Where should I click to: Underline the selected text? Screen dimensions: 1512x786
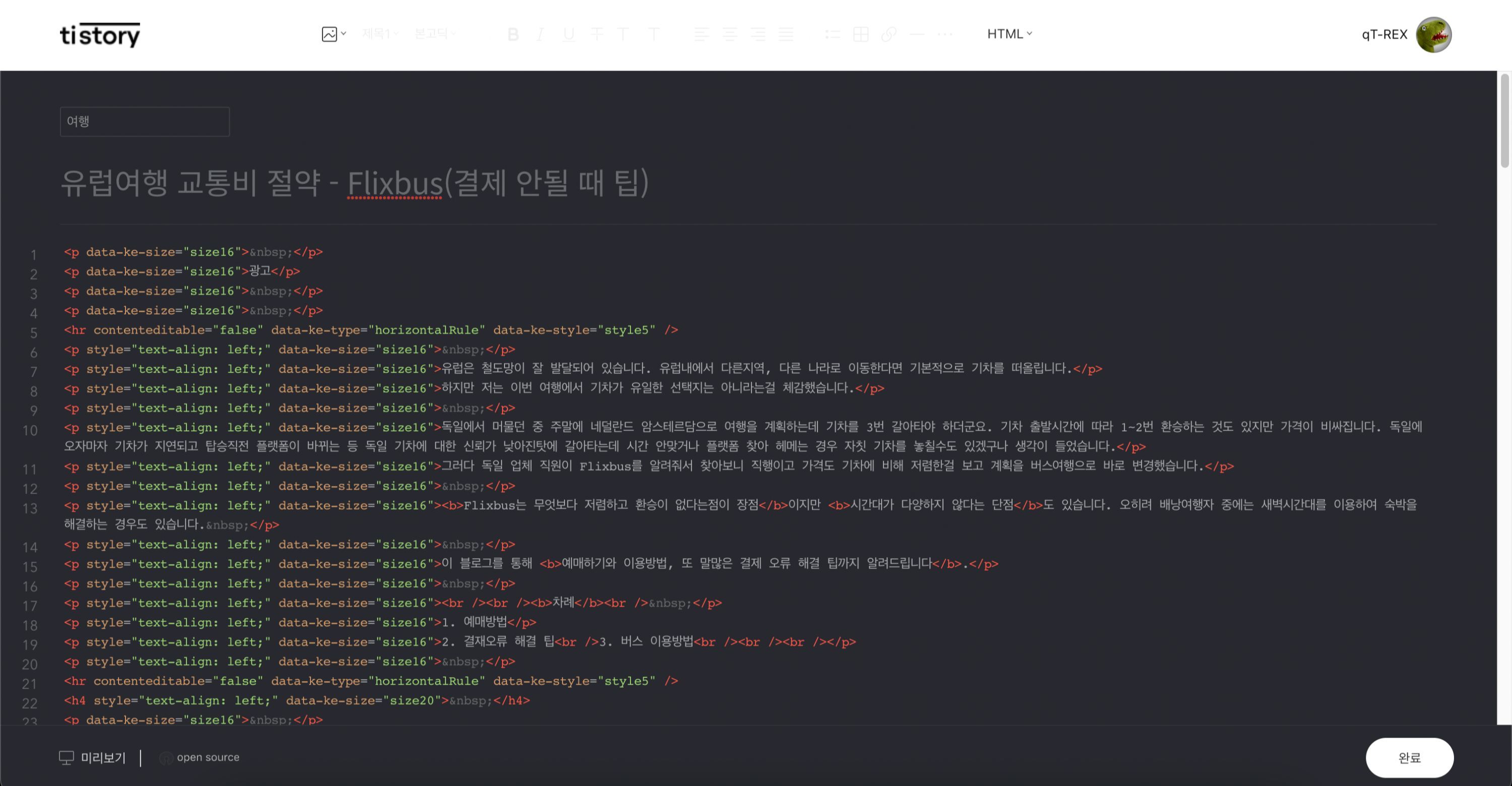point(567,34)
